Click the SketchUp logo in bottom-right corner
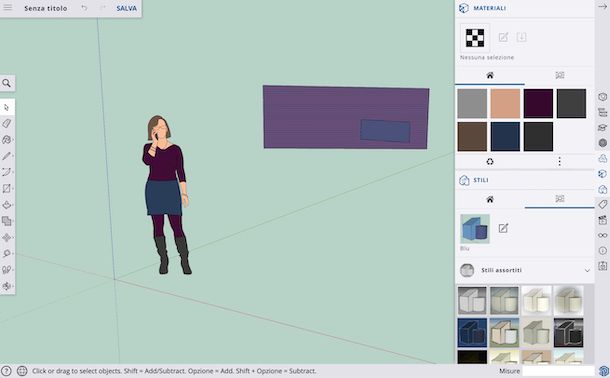The width and height of the screenshot is (610, 378). (x=603, y=371)
